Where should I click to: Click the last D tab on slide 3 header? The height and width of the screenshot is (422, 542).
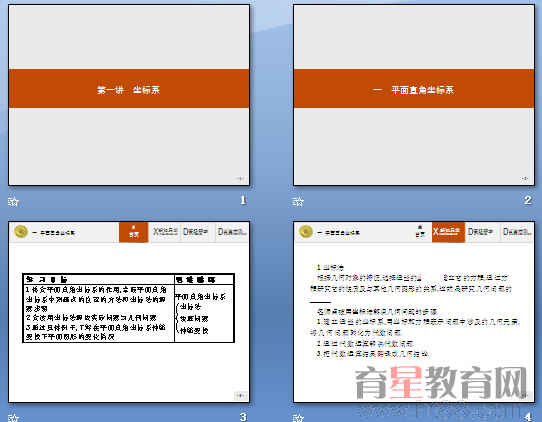pyautogui.click(x=232, y=232)
